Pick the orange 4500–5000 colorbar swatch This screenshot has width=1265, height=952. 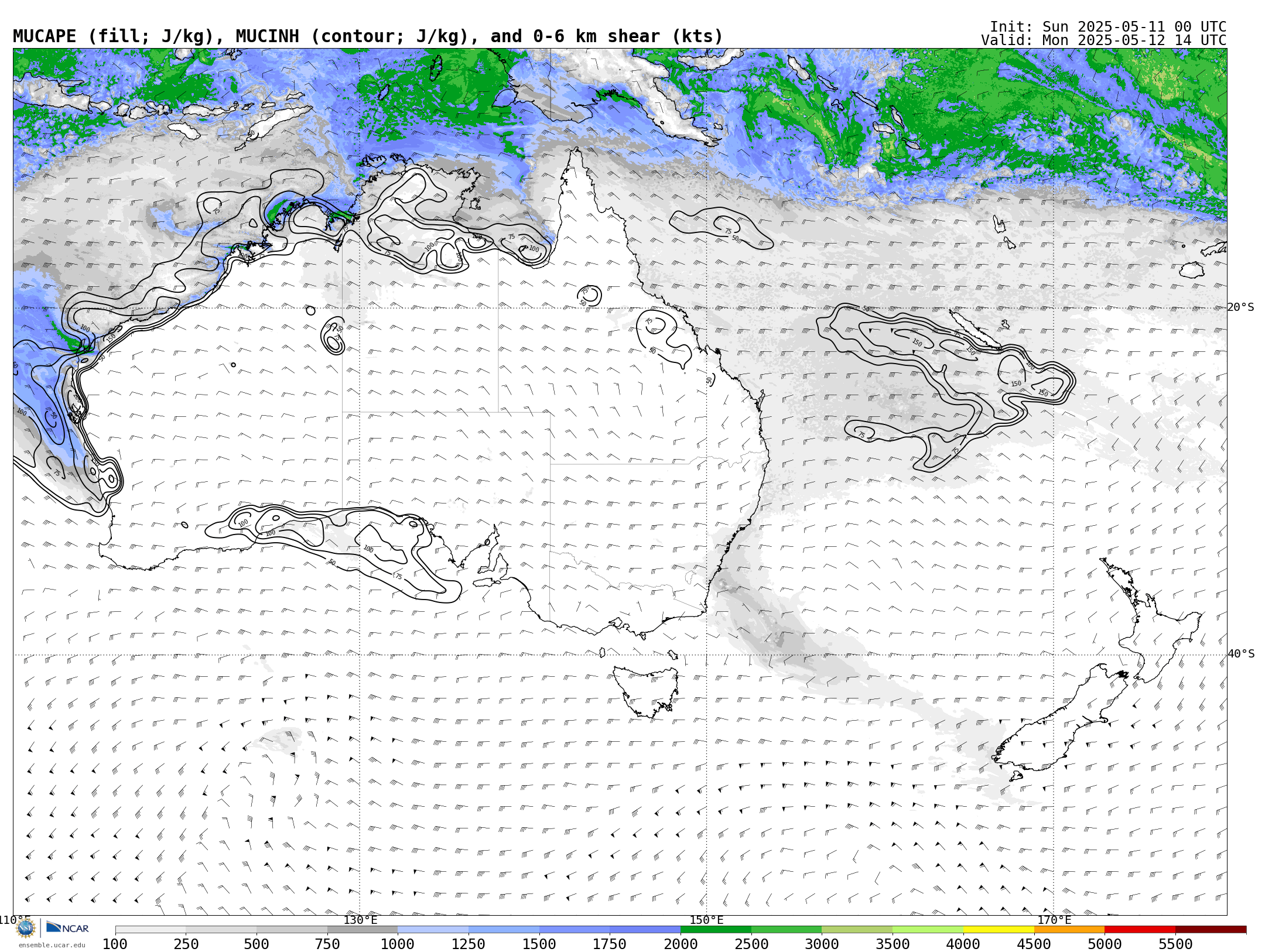point(1069,930)
